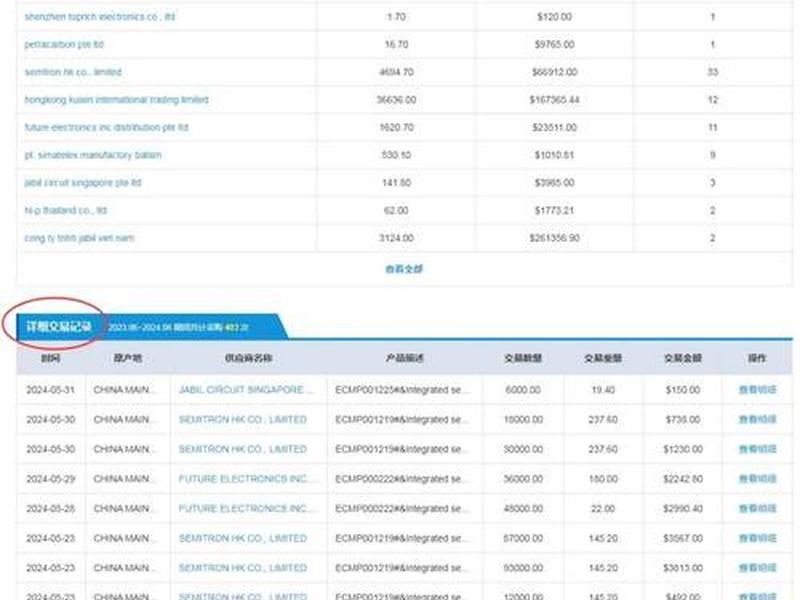
Task: Click the 2024-05-31 date cell
Action: [x=51, y=390]
